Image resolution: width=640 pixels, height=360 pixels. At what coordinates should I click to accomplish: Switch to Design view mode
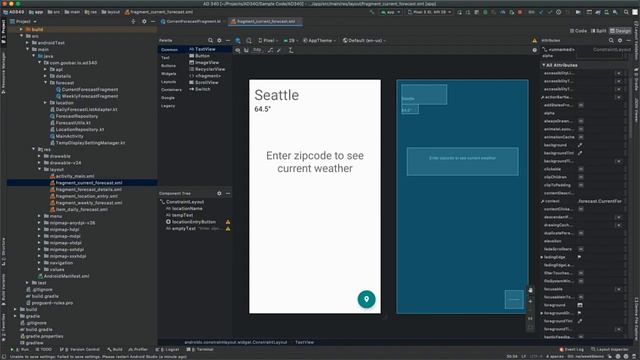620,31
